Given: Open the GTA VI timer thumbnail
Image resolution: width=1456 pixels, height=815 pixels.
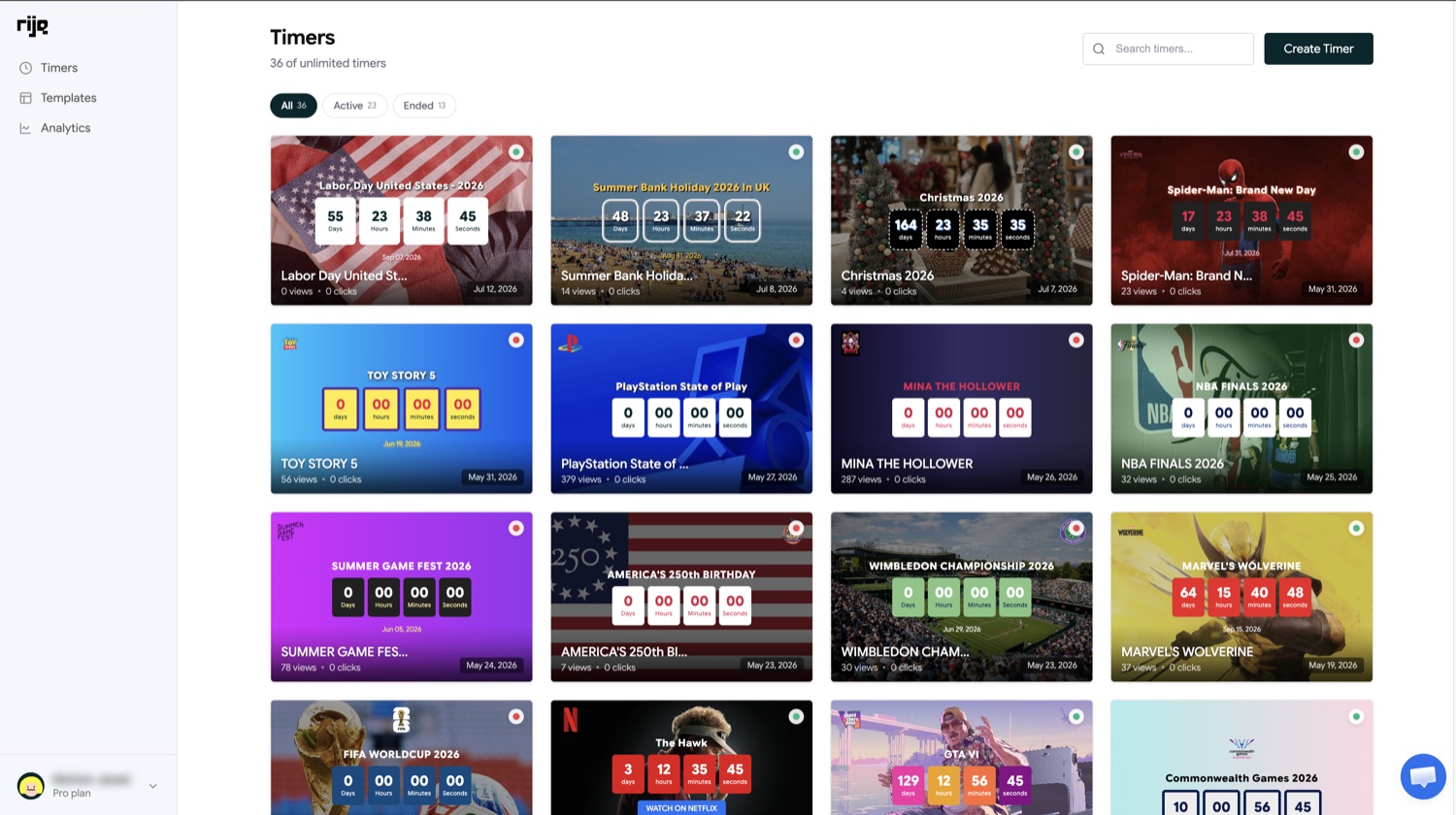Looking at the screenshot, I should pyautogui.click(x=961, y=758).
